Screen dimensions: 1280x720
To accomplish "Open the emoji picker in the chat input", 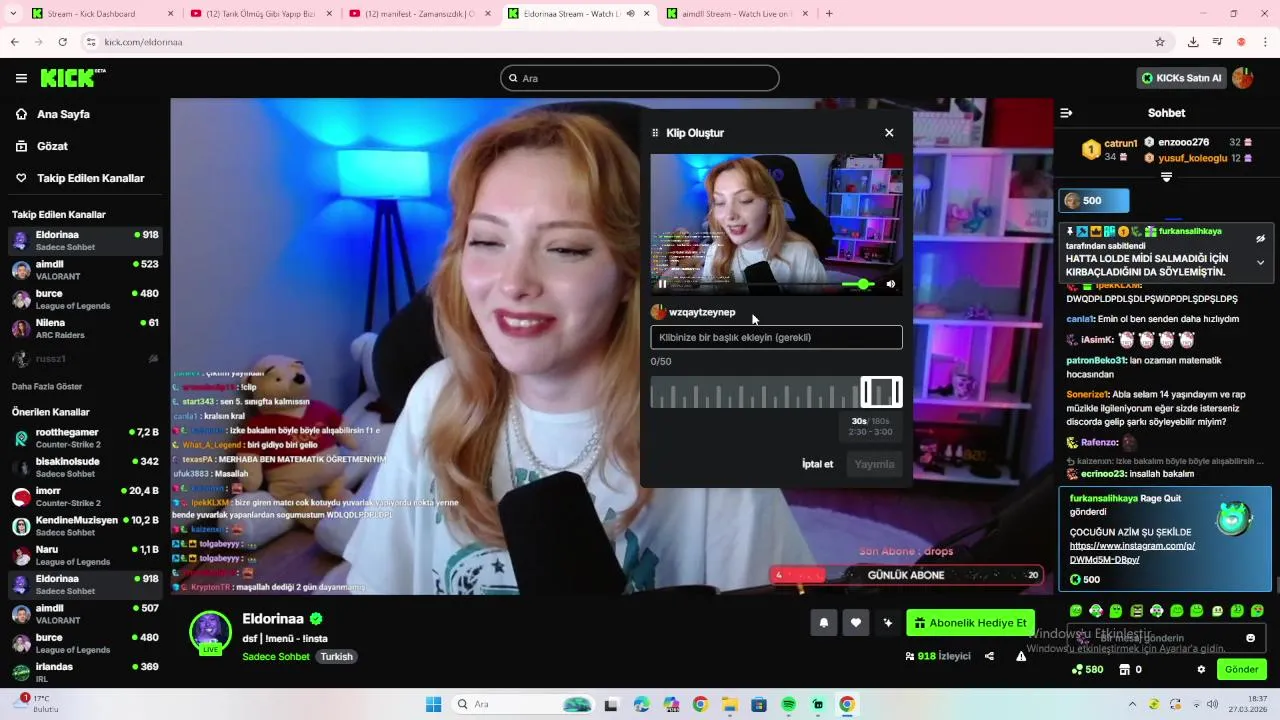I will [1250, 638].
